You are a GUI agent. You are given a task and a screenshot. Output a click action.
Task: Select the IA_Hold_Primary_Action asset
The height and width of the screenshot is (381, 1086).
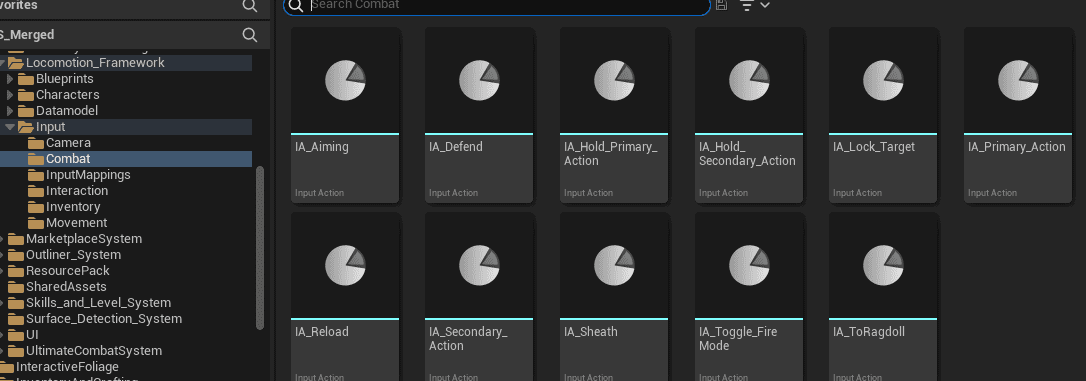click(x=614, y=115)
